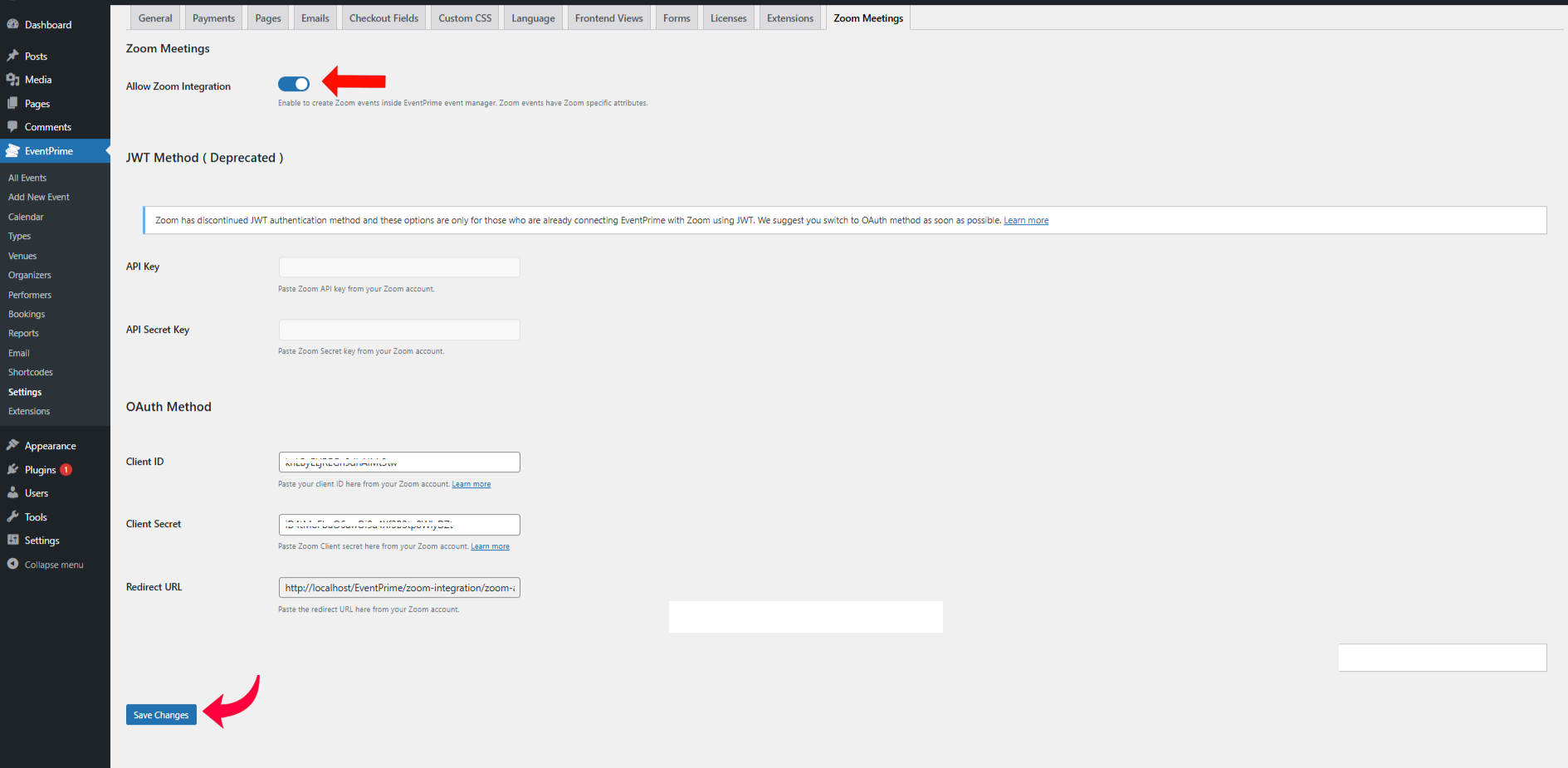The image size is (1568, 768).
Task: Open Bookings in EventPrime submenu
Action: pyautogui.click(x=27, y=314)
